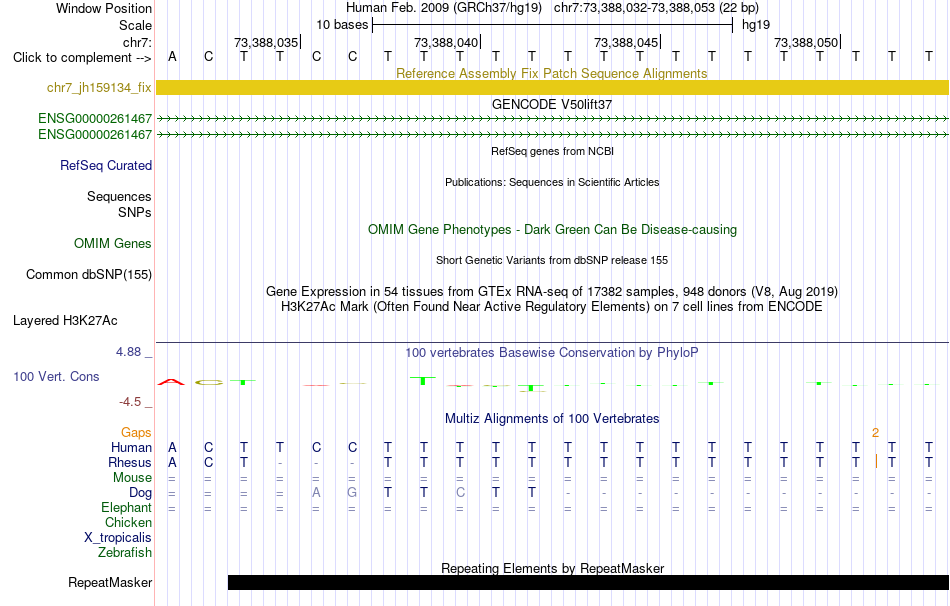
Task: Click OMIM Gene Phenotypes track title
Action: click(552, 230)
